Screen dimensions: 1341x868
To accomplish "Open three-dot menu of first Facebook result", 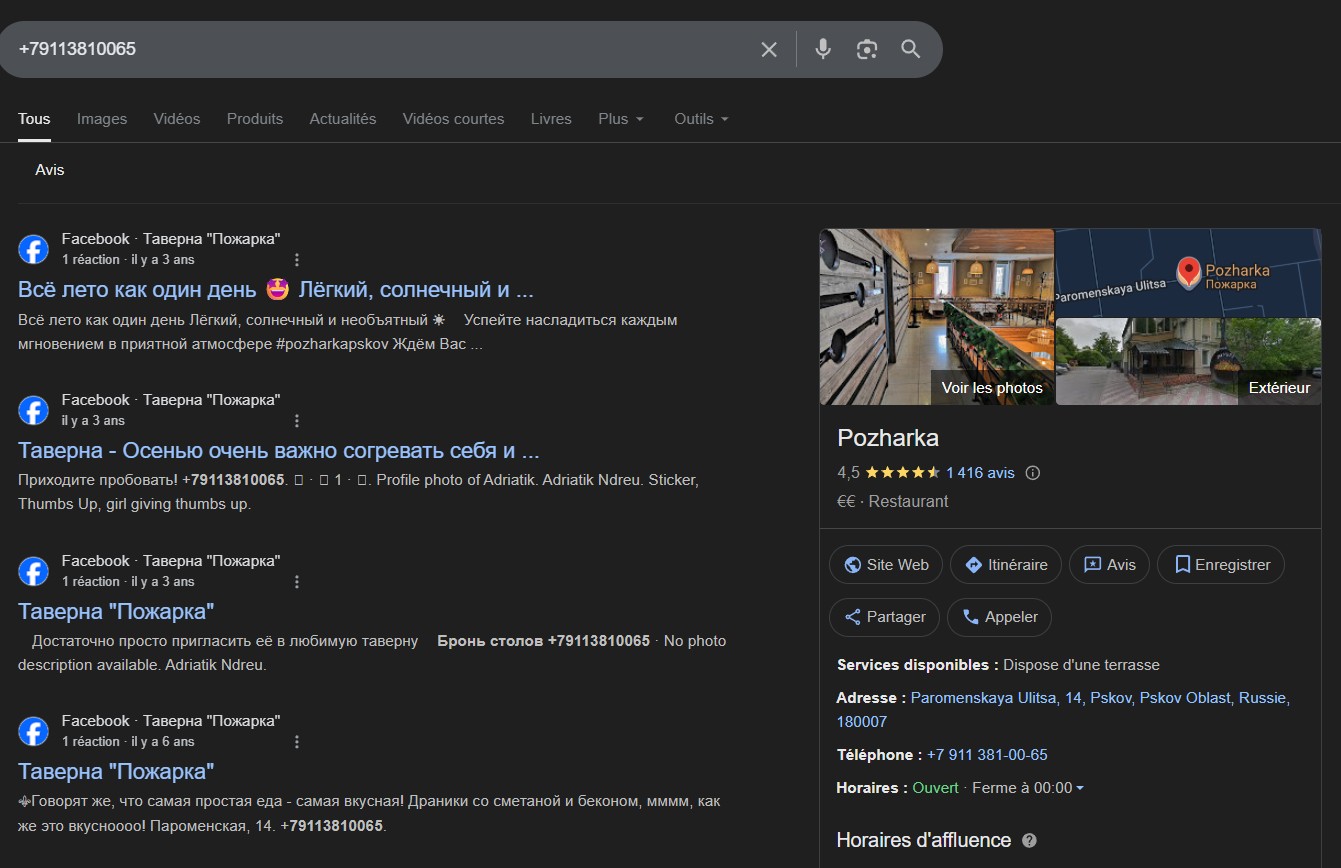I will [297, 260].
